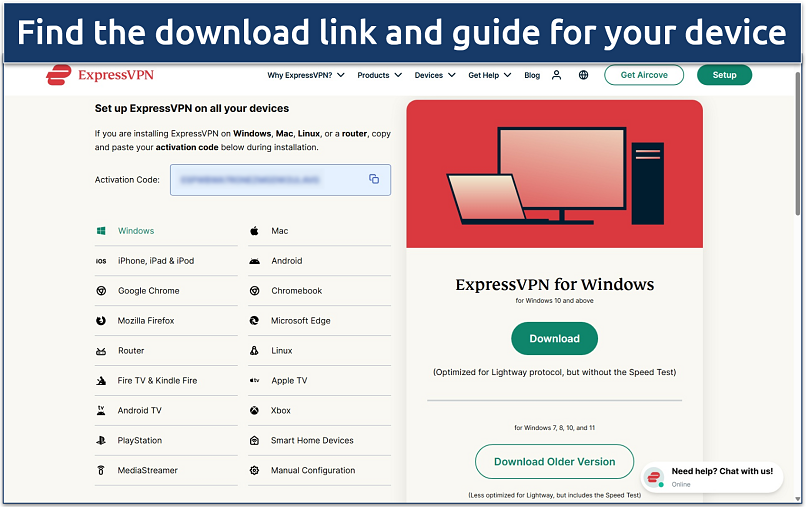Viewport: 806px width, 507px height.
Task: Click the Mozilla Firefox icon
Action: [101, 321]
